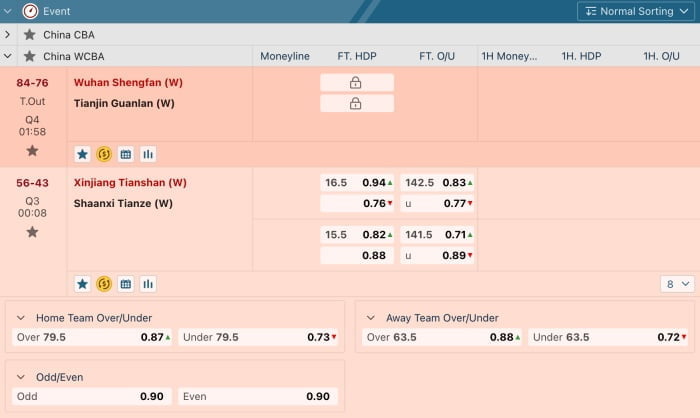The image size is (700, 418).
Task: Open Tianjin Guanlan (W) team link
Action: click(x=124, y=103)
